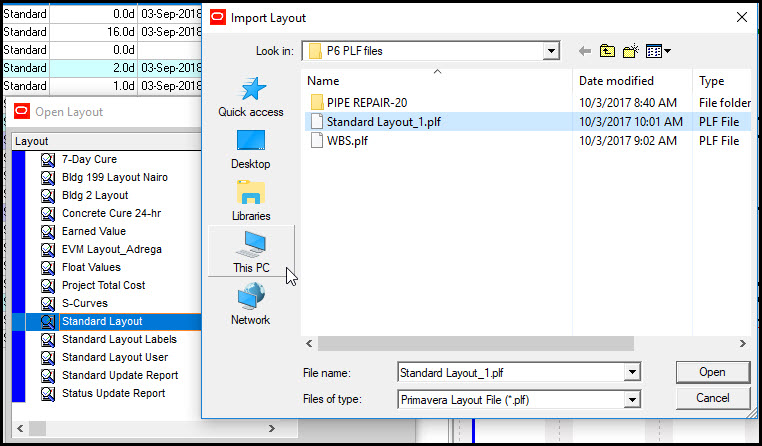Open Libraries in the places sidebar
Screen dimensions: 762x446
251,200
